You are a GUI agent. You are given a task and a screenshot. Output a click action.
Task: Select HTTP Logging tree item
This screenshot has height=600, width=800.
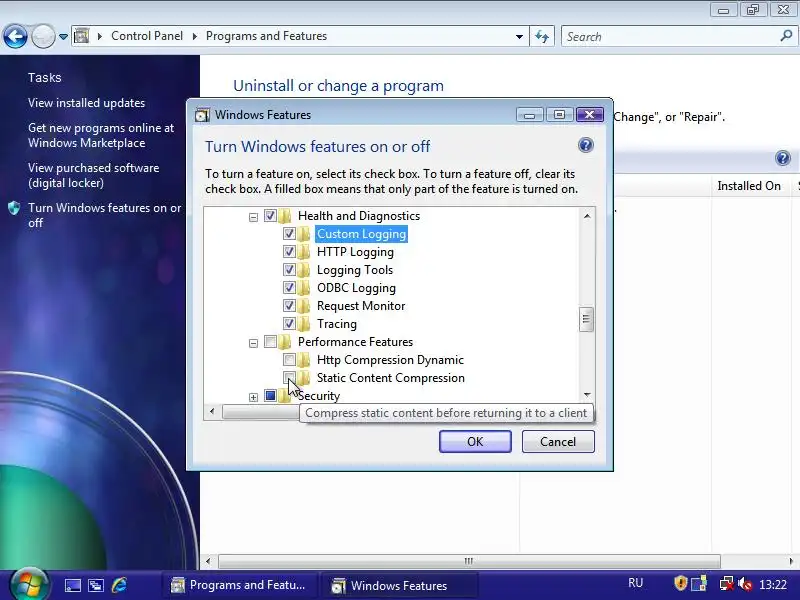(355, 252)
